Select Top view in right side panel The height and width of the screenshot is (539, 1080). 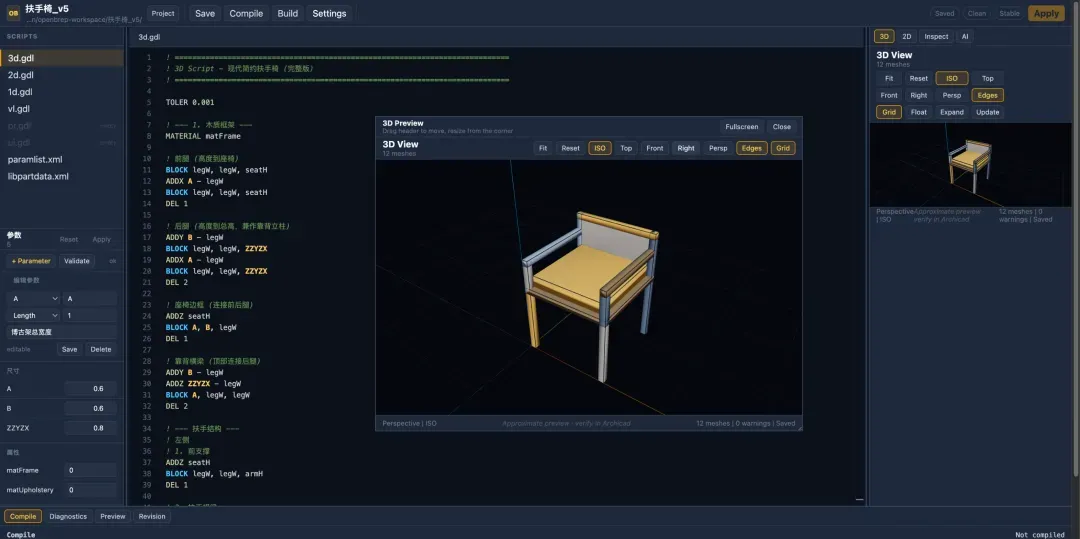pyautogui.click(x=988, y=78)
